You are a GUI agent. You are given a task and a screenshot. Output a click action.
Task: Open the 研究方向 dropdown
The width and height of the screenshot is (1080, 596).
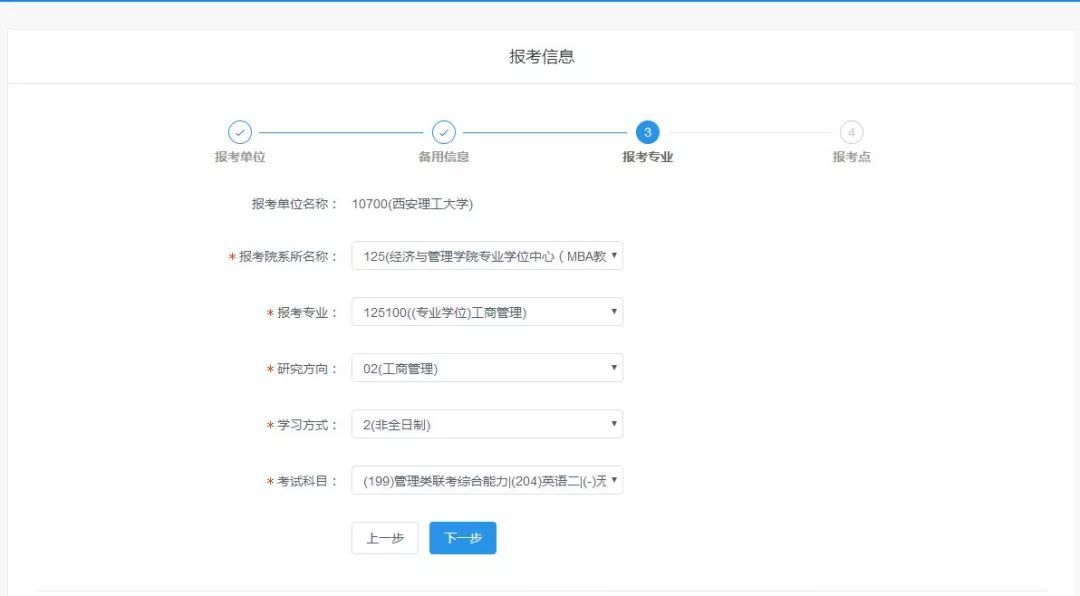(487, 368)
